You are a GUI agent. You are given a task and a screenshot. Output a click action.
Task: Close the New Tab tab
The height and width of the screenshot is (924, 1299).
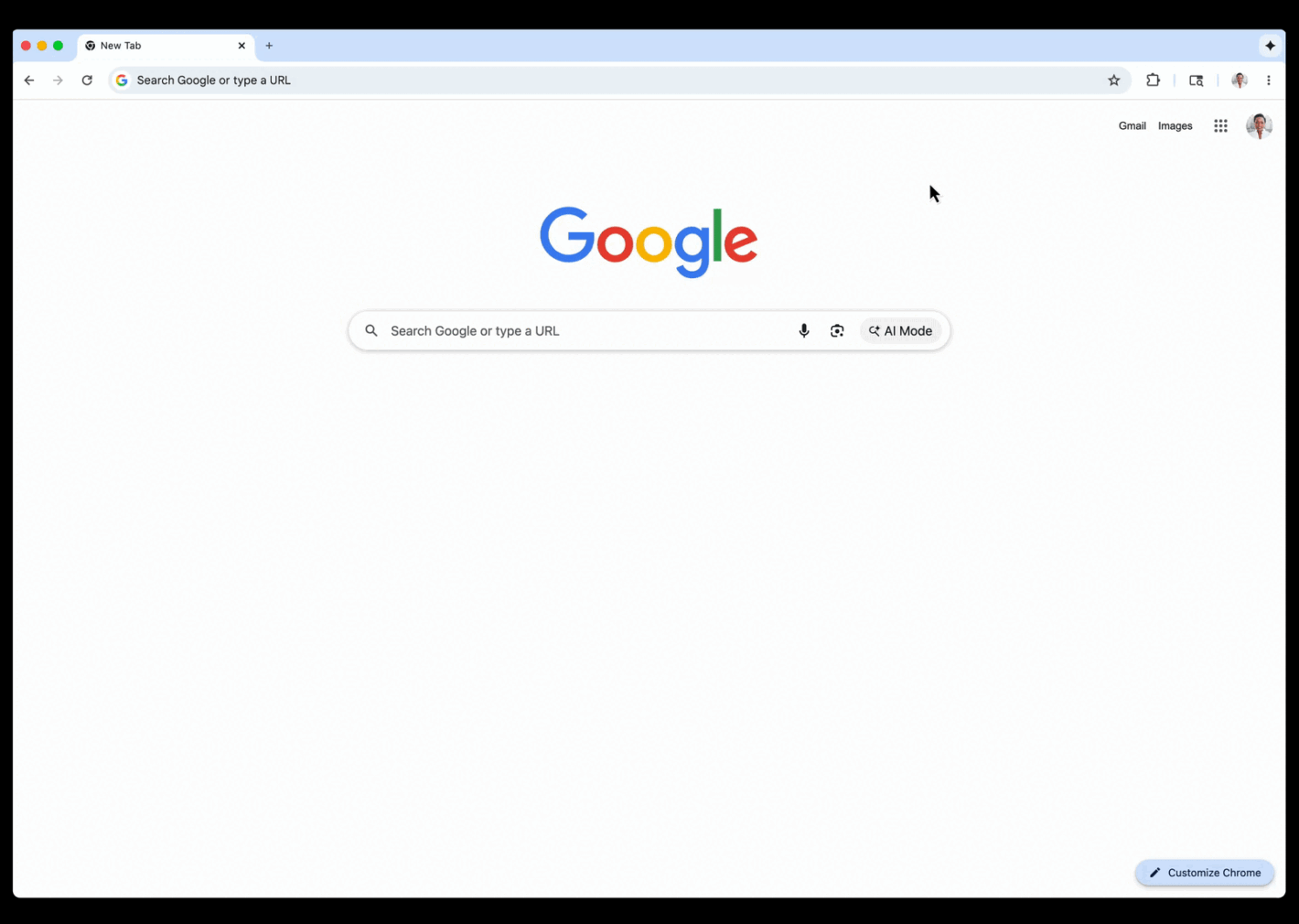pos(242,46)
